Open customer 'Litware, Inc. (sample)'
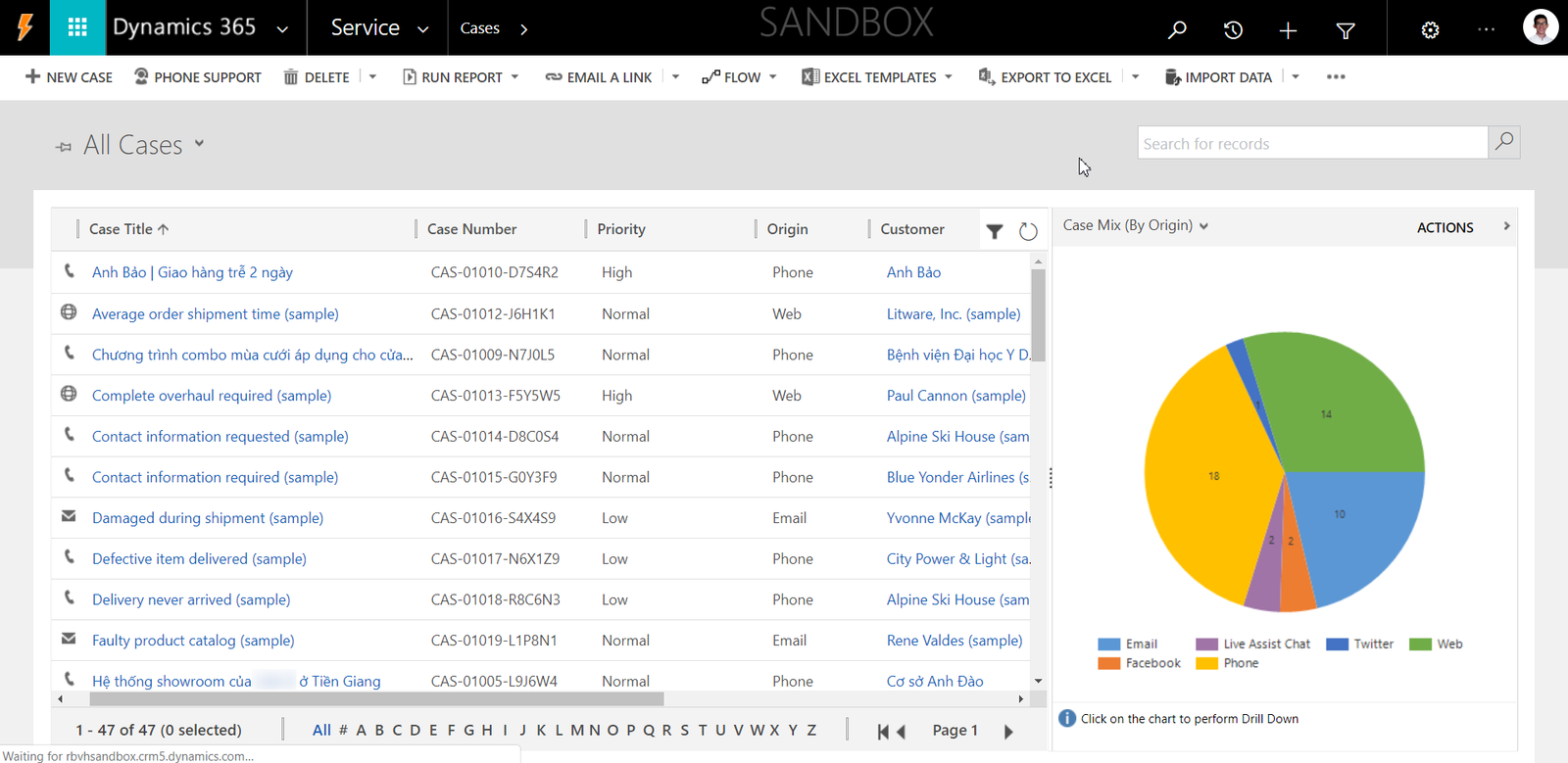 [x=954, y=314]
